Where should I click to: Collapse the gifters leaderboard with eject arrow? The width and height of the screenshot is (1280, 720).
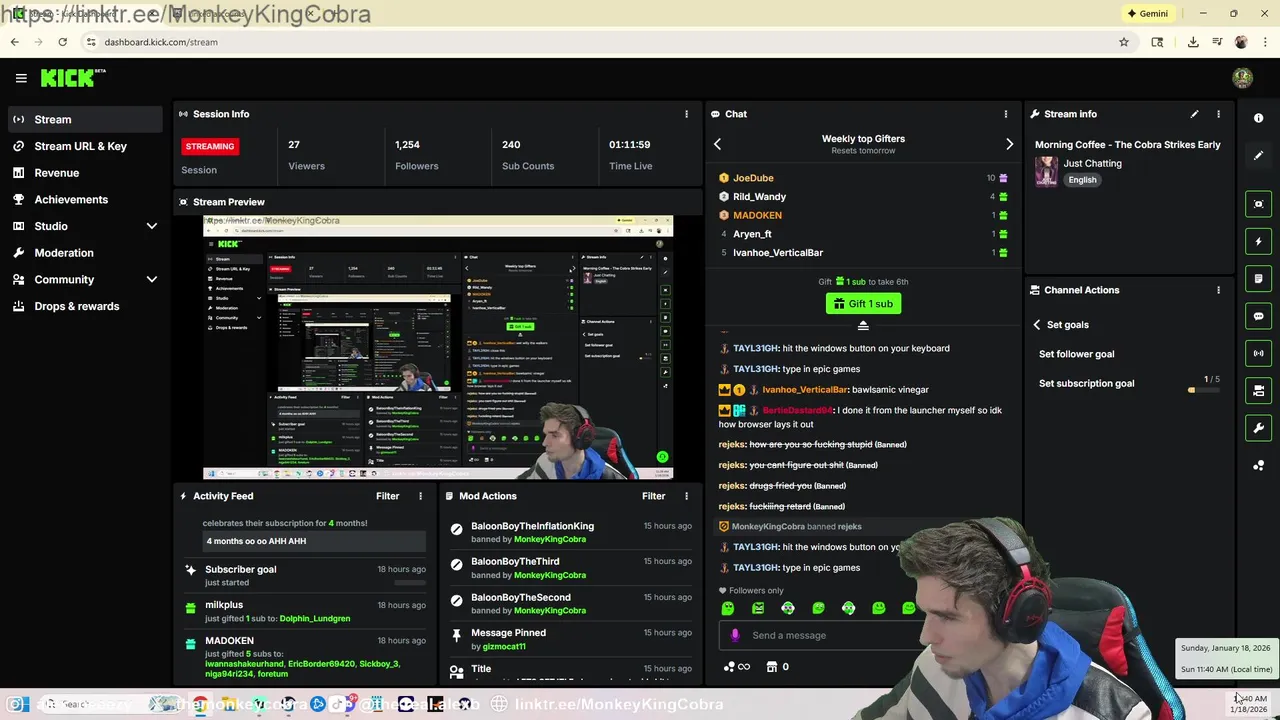pos(863,326)
